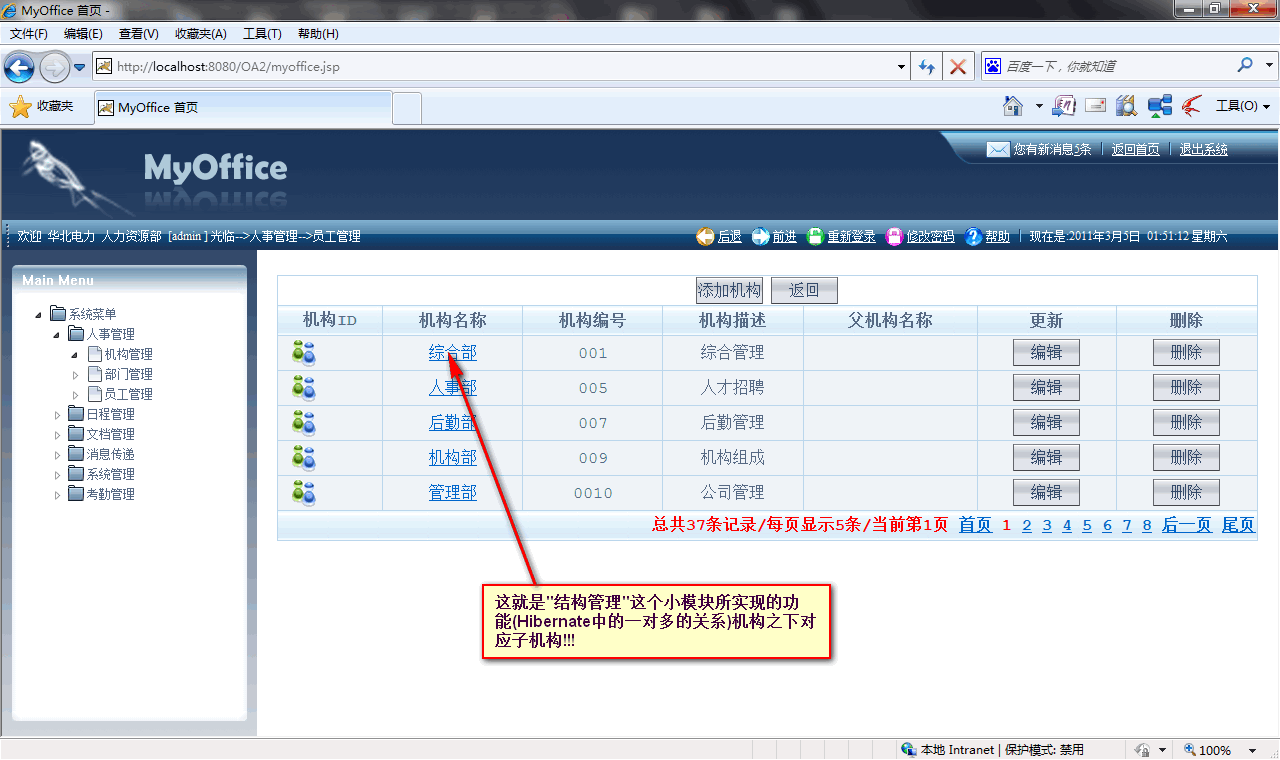1280x760 pixels.
Task: Click 编辑 button for 后勤部 row
Action: [x=1046, y=423]
